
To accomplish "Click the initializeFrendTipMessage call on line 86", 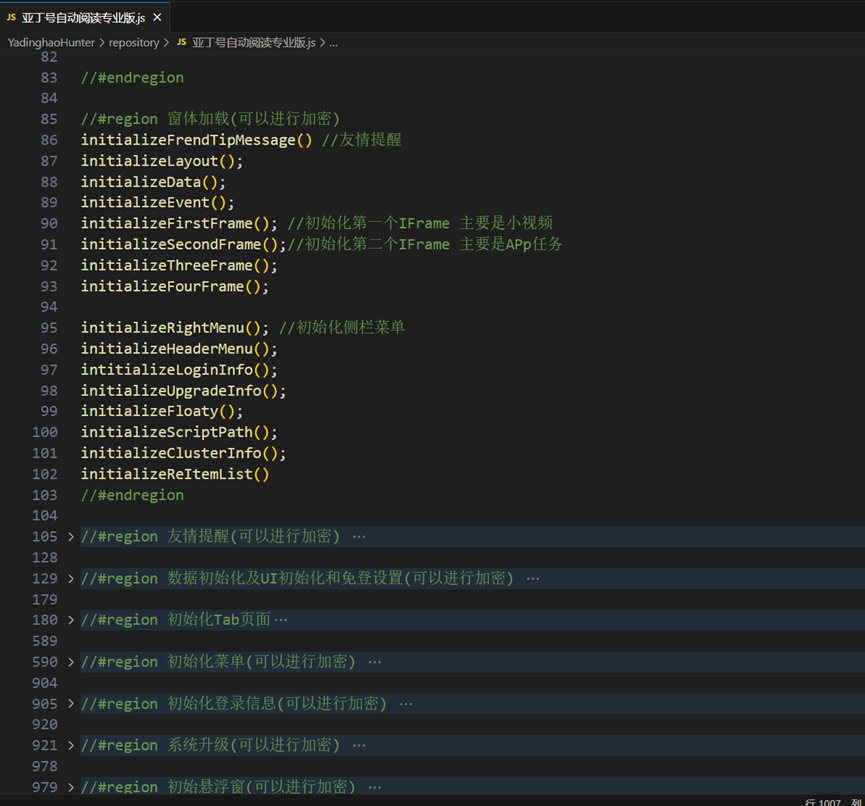I will pyautogui.click(x=196, y=140).
